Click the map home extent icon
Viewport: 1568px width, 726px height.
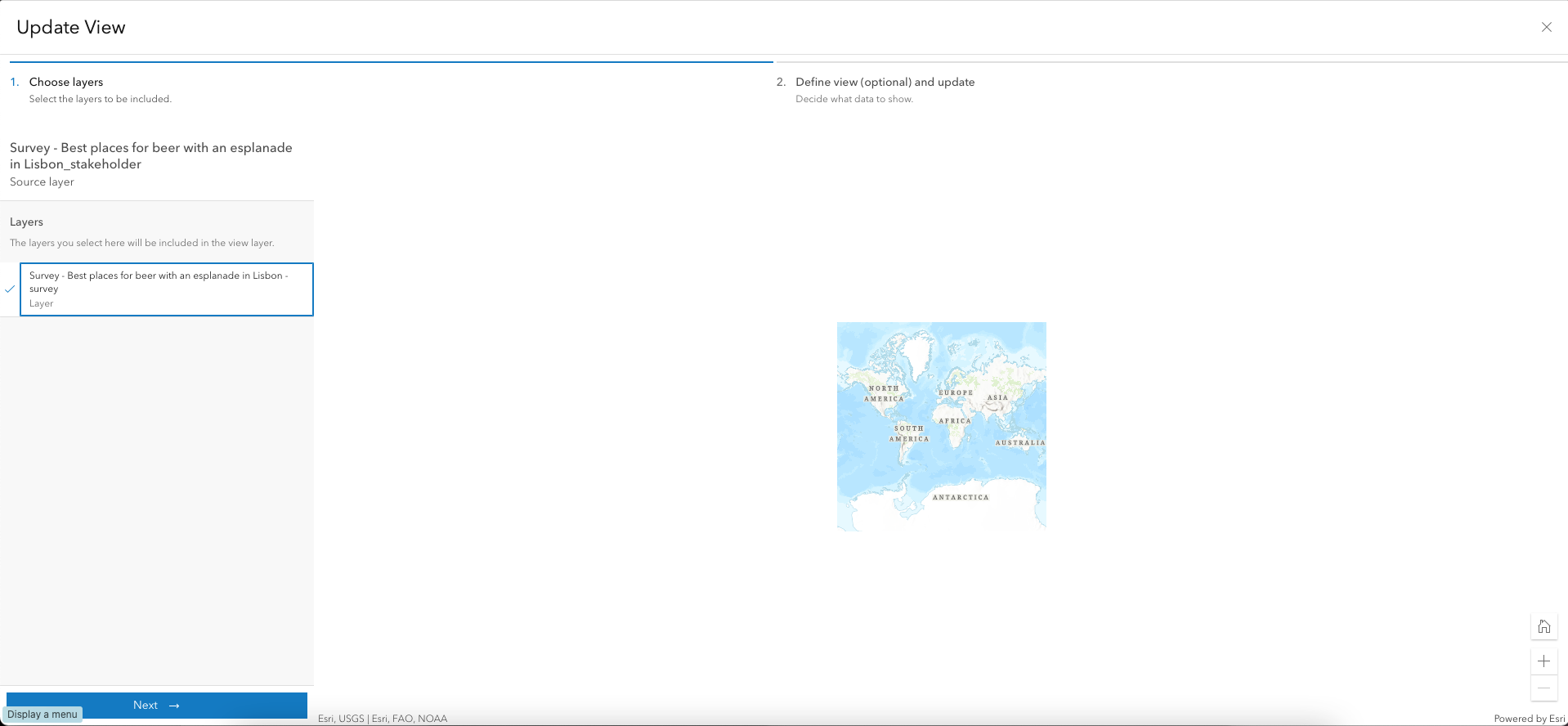(1543, 627)
